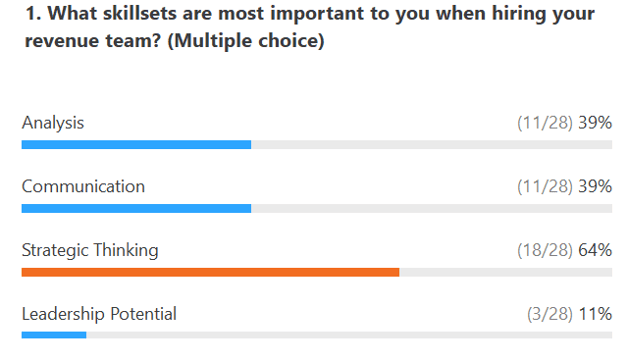Select the Strategic Thinking option label

90,250
